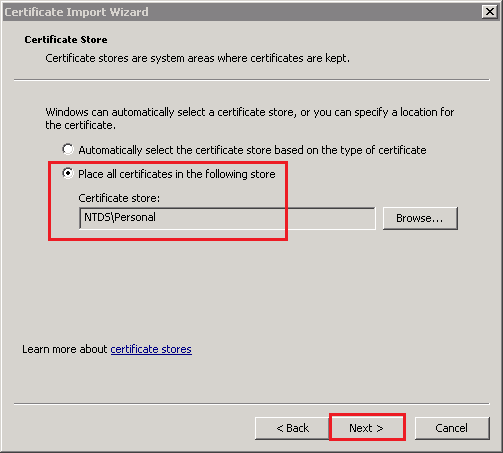Screen dimensions: 503x453
Task: Click the Windows can automatically select description text
Action: 250,119
